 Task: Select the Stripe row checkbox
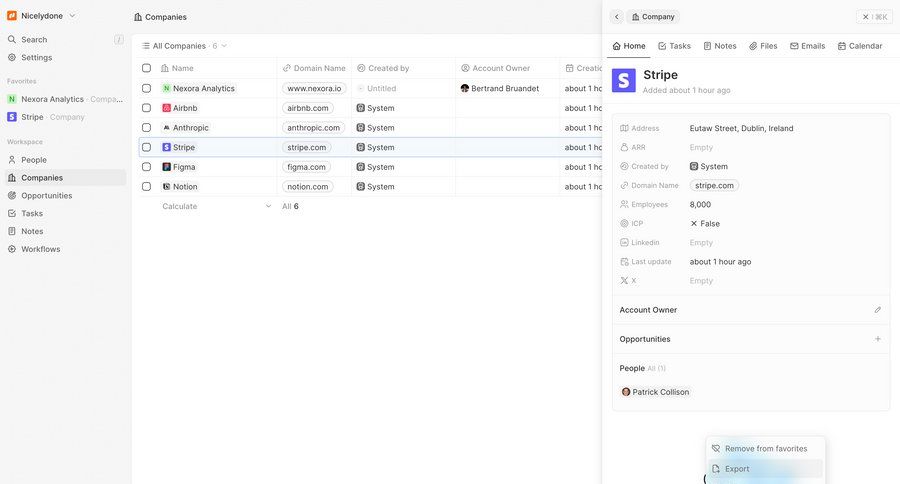pos(146,148)
